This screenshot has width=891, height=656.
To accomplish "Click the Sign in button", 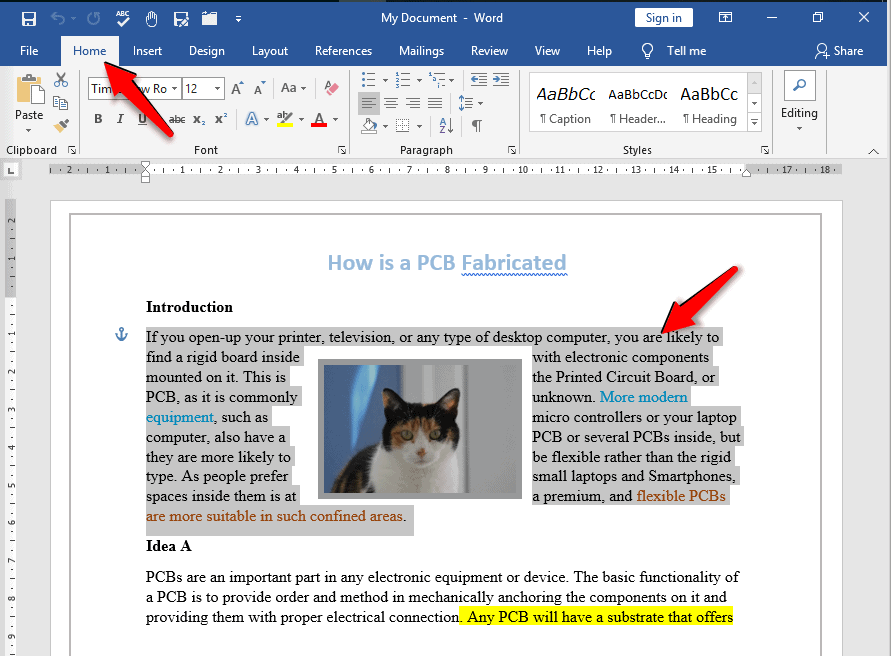I will 663,18.
